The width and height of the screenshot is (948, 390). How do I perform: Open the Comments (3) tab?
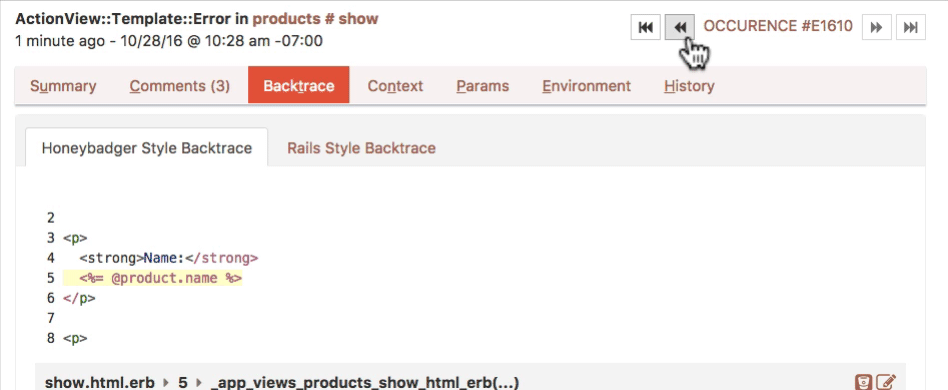(180, 86)
